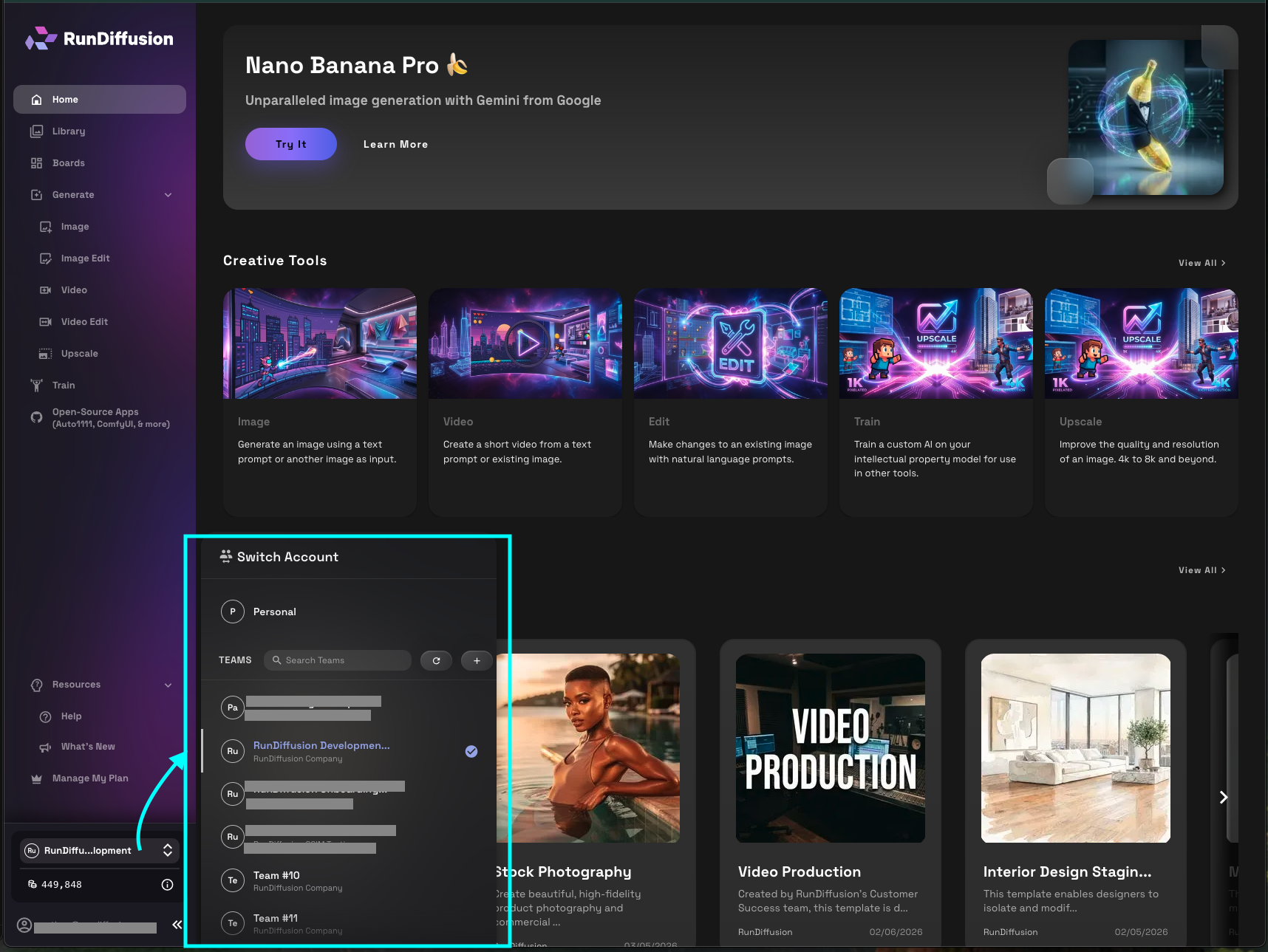Click the Switch Account header icon
The image size is (1268, 952).
226,556
